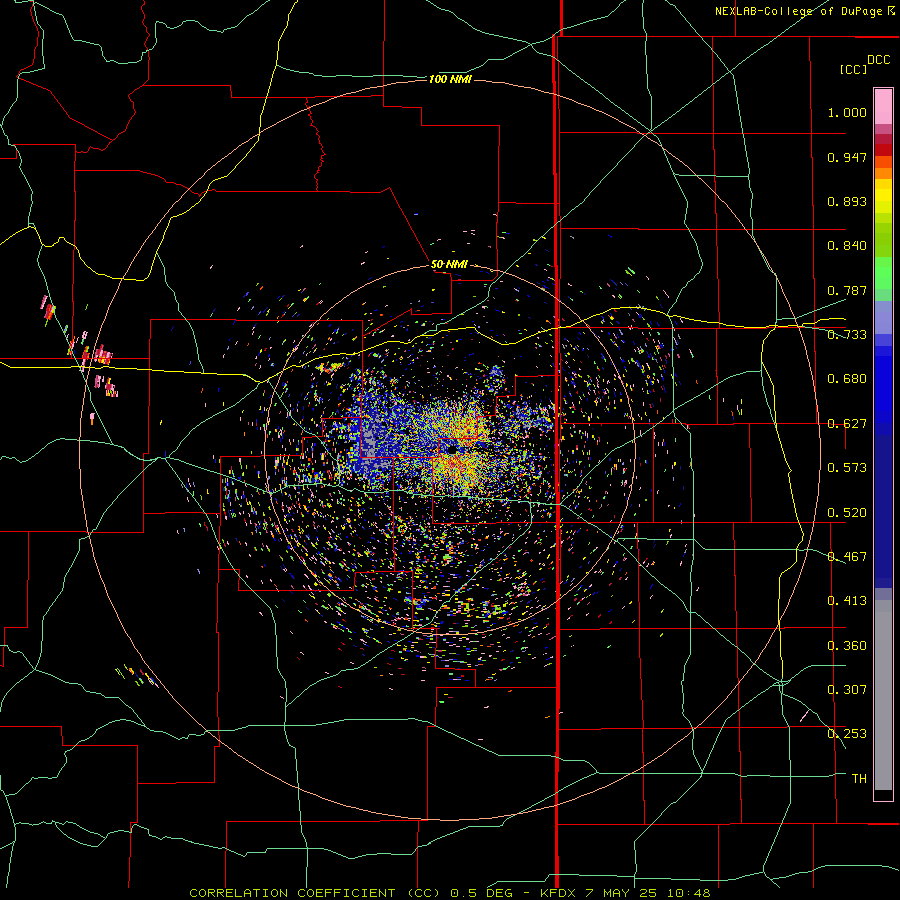The width and height of the screenshot is (900, 900).
Task: Click the 0.520 legend value
Action: click(x=847, y=513)
